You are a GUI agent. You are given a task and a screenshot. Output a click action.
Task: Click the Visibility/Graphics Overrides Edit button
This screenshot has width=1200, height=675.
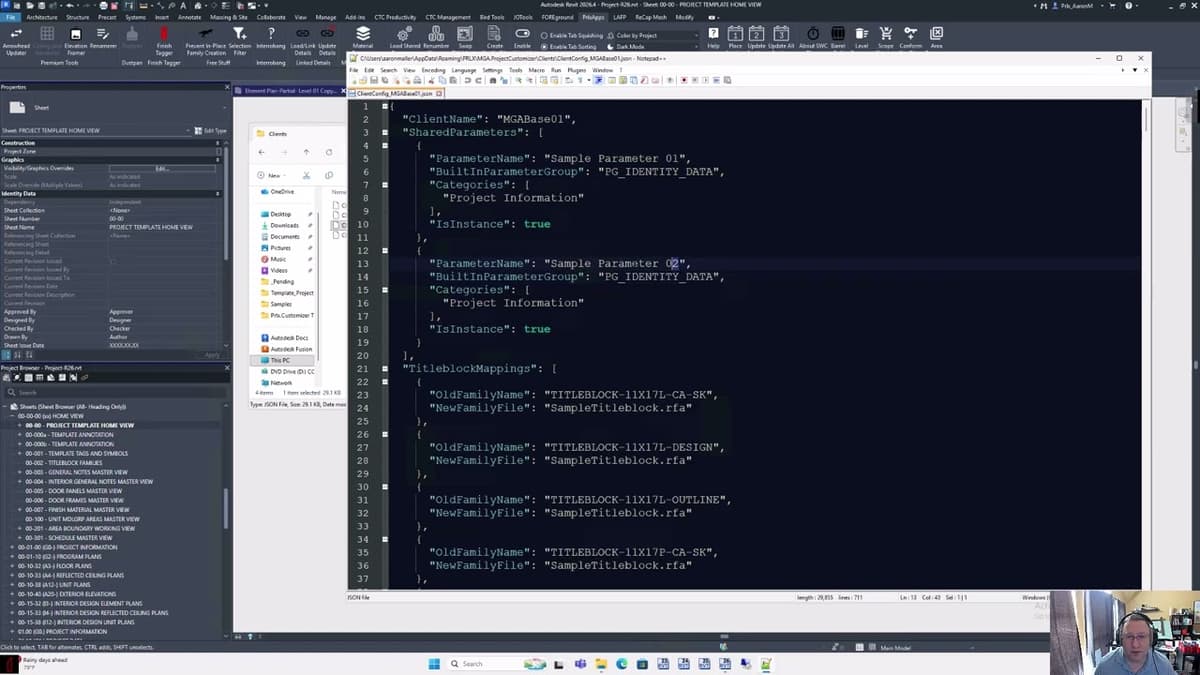coord(162,168)
